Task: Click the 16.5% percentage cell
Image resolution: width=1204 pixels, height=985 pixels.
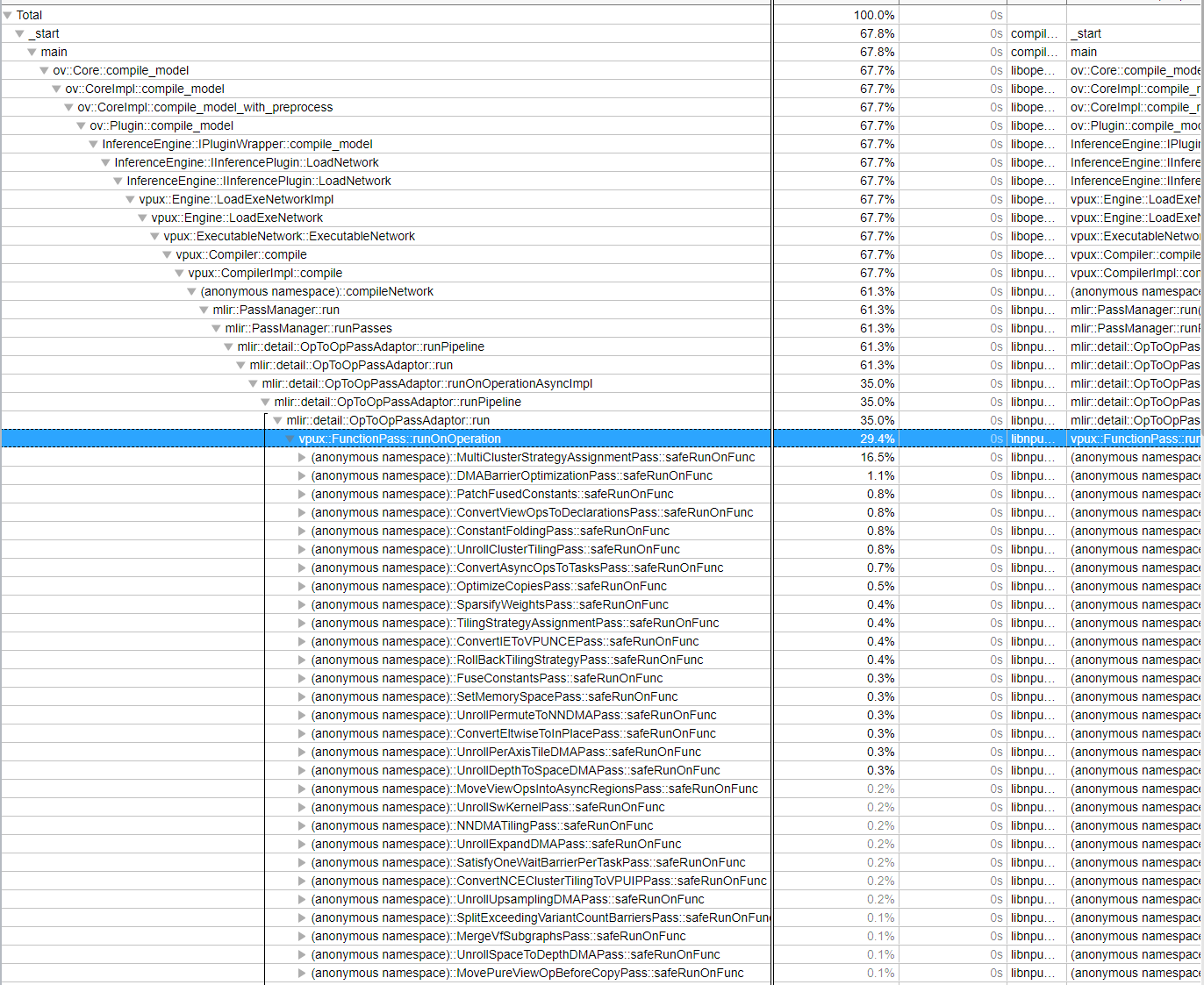Action: [x=877, y=457]
